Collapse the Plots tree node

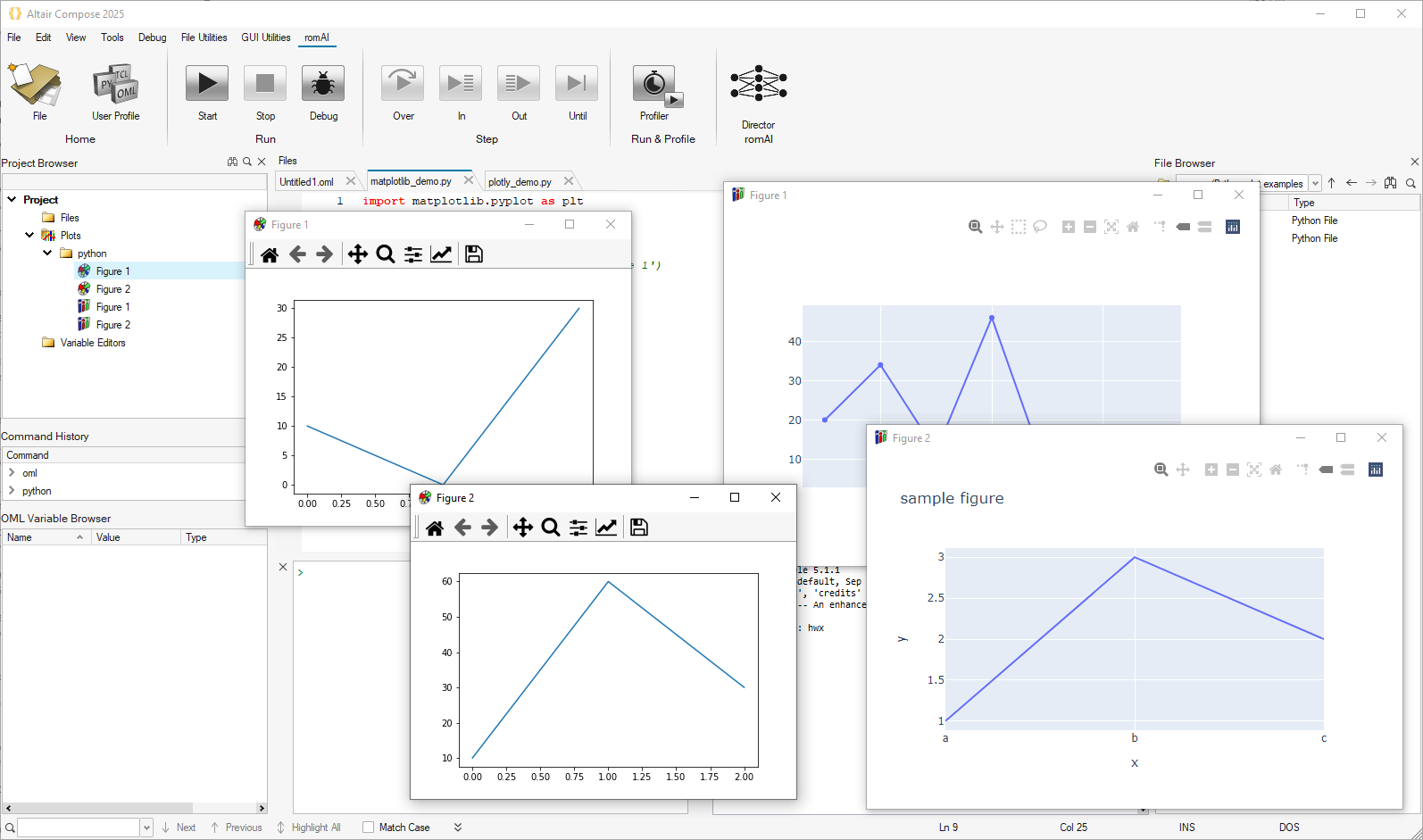29,235
